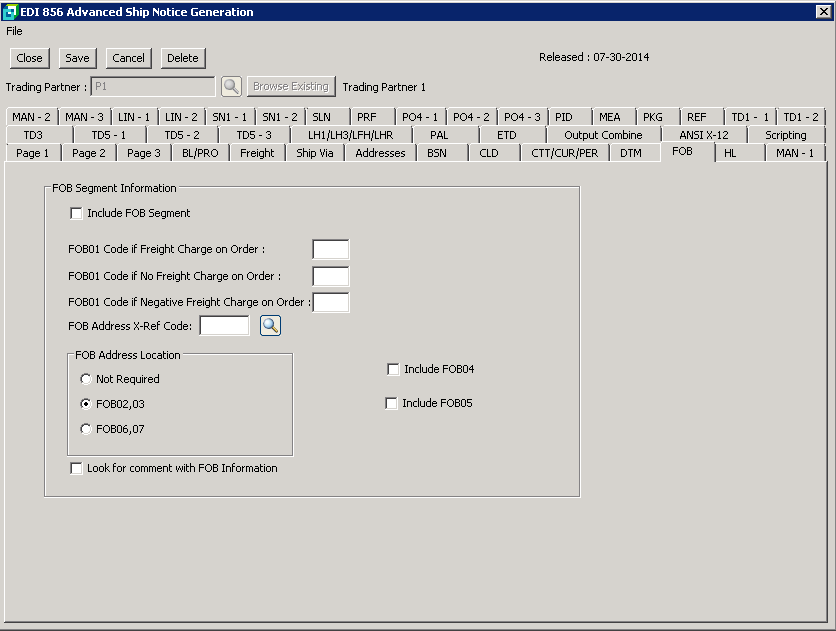Enable the Include FOB Segment checkbox
This screenshot has height=631, width=836.
tap(76, 213)
